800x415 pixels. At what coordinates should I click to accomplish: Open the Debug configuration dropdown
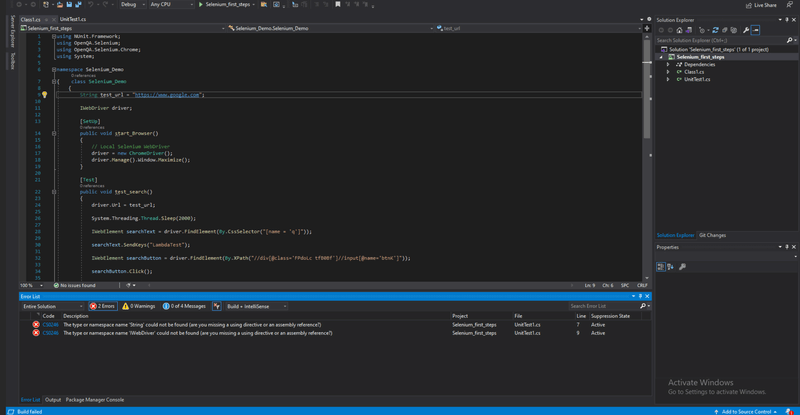tap(132, 5)
